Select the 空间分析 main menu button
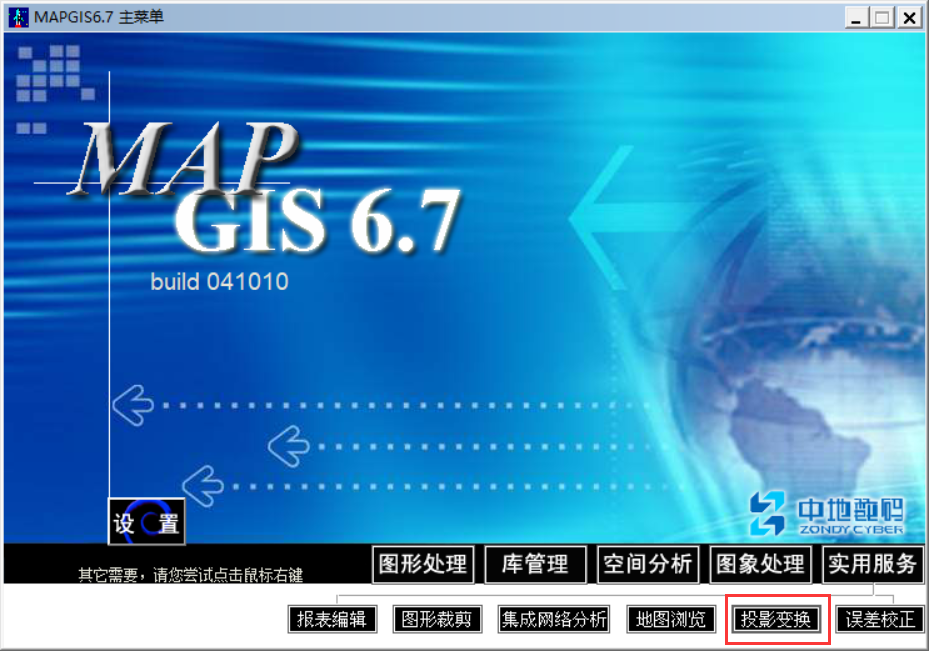 click(x=648, y=564)
